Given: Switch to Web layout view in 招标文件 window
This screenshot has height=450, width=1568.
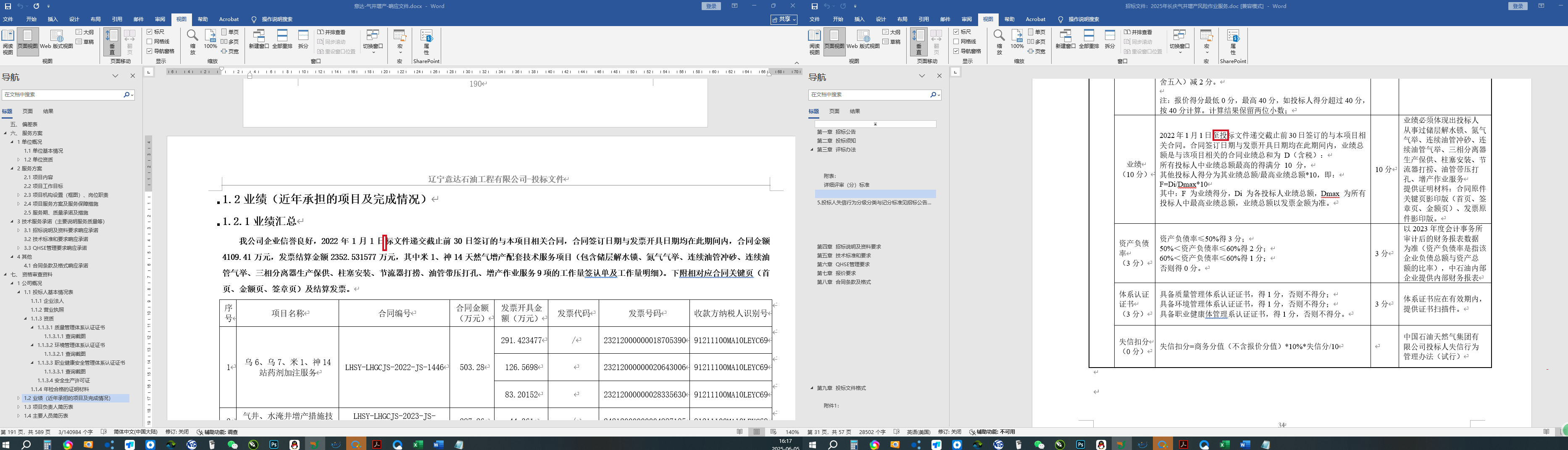Looking at the screenshot, I should [x=863, y=40].
